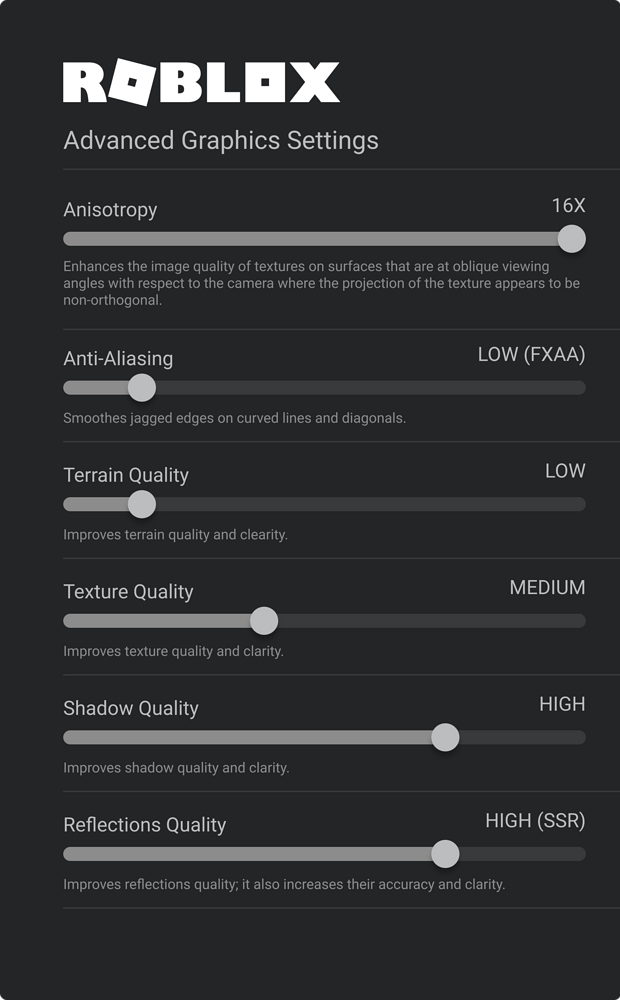Select the Anti-Aliasing label
620x1000 pixels.
[x=118, y=358]
